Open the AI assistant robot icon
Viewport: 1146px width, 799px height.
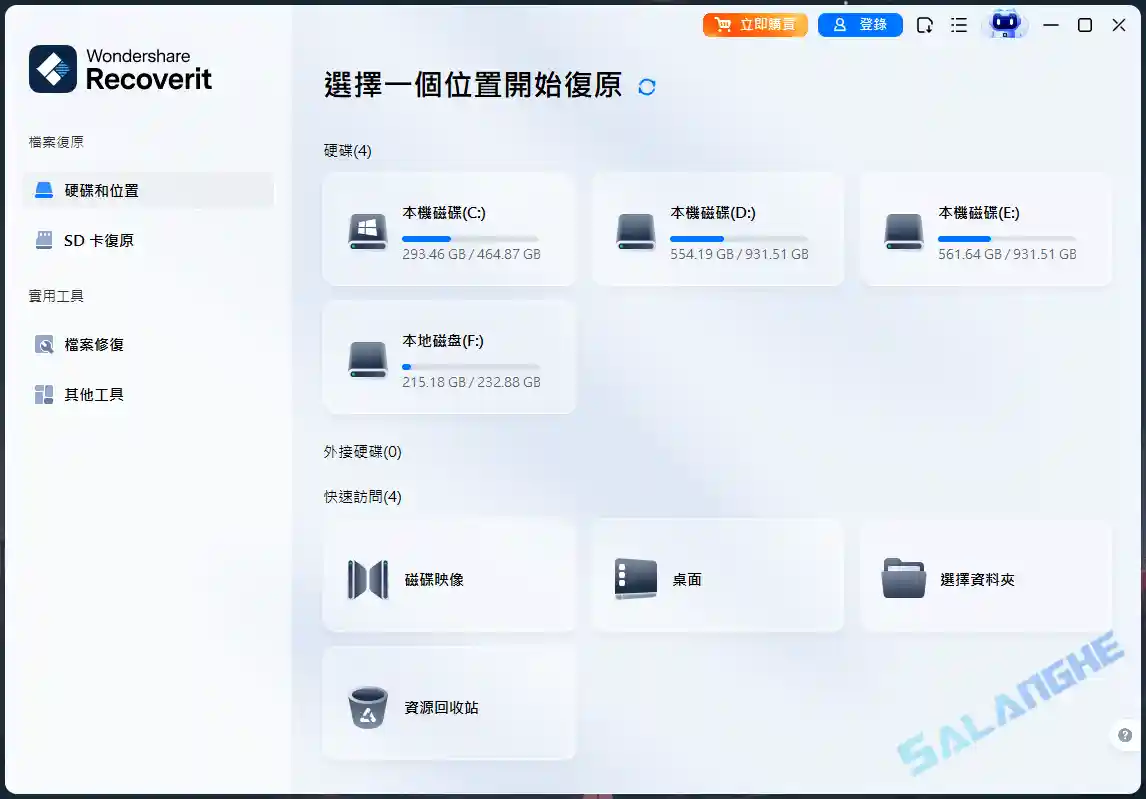click(1007, 24)
